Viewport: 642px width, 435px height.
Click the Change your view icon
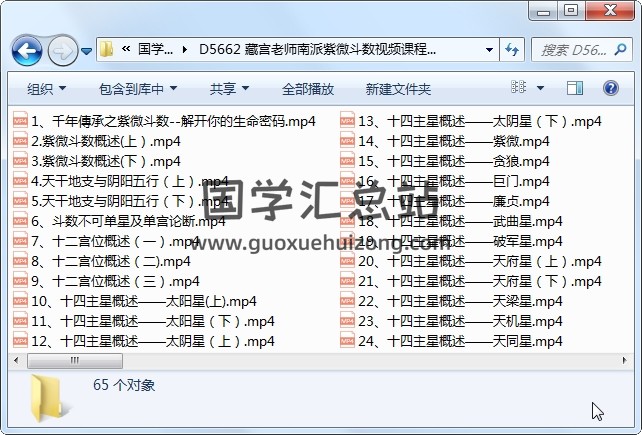click(519, 89)
